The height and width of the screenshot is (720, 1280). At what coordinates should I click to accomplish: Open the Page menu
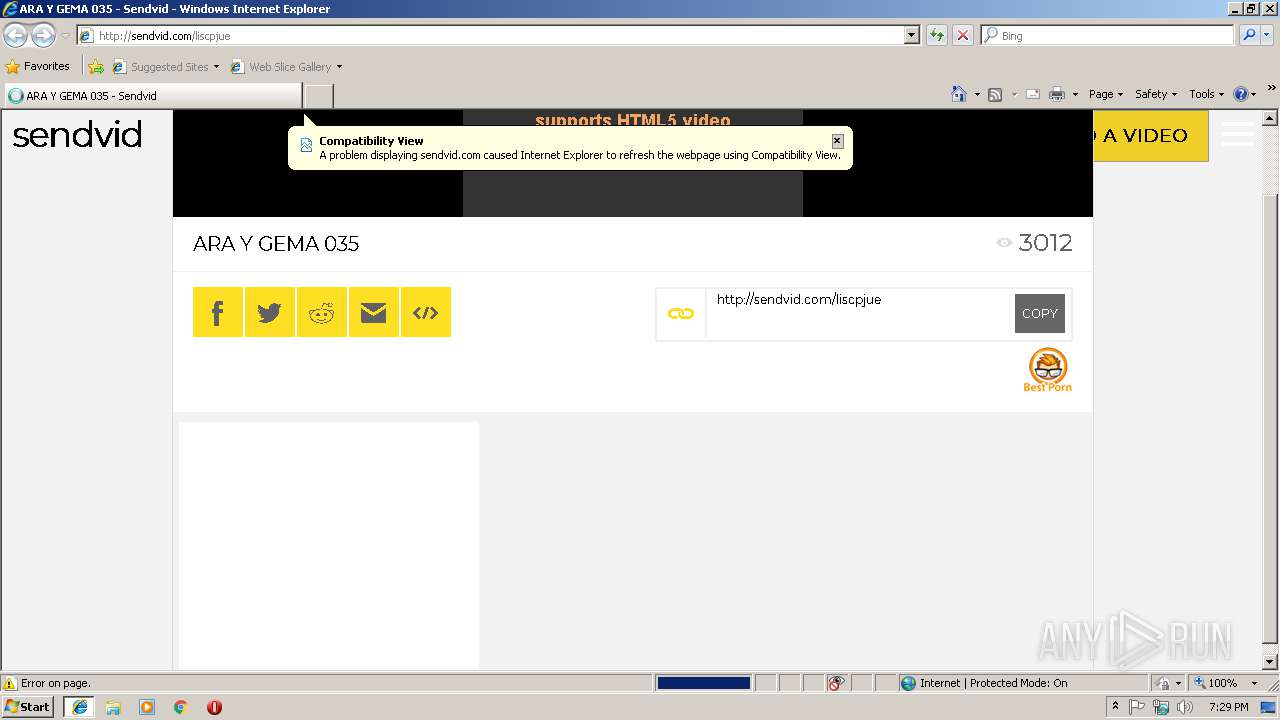[1105, 94]
